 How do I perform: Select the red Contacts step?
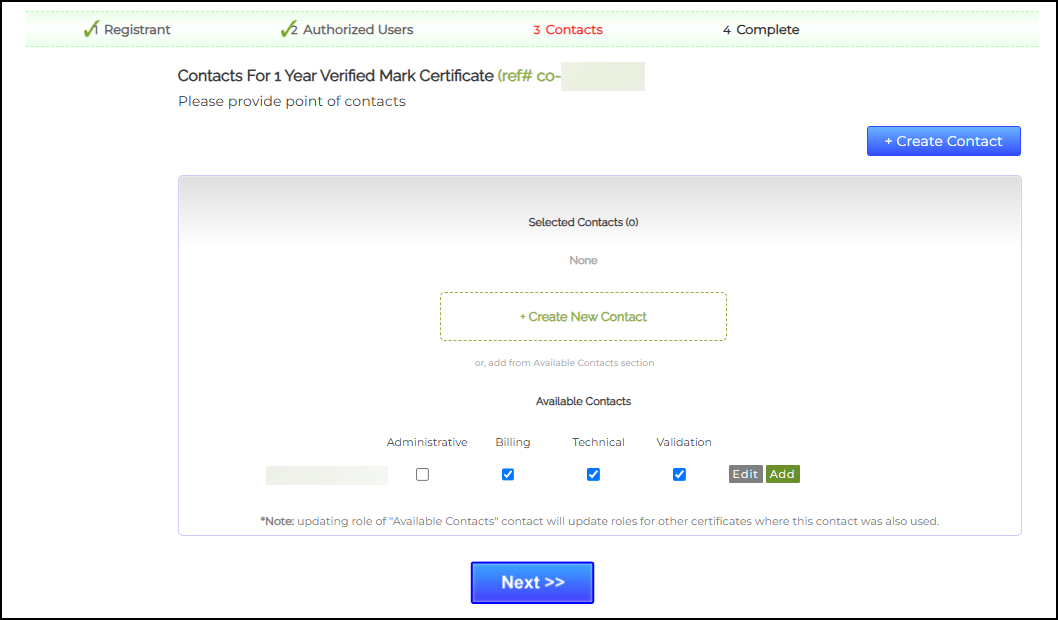[x=567, y=30]
